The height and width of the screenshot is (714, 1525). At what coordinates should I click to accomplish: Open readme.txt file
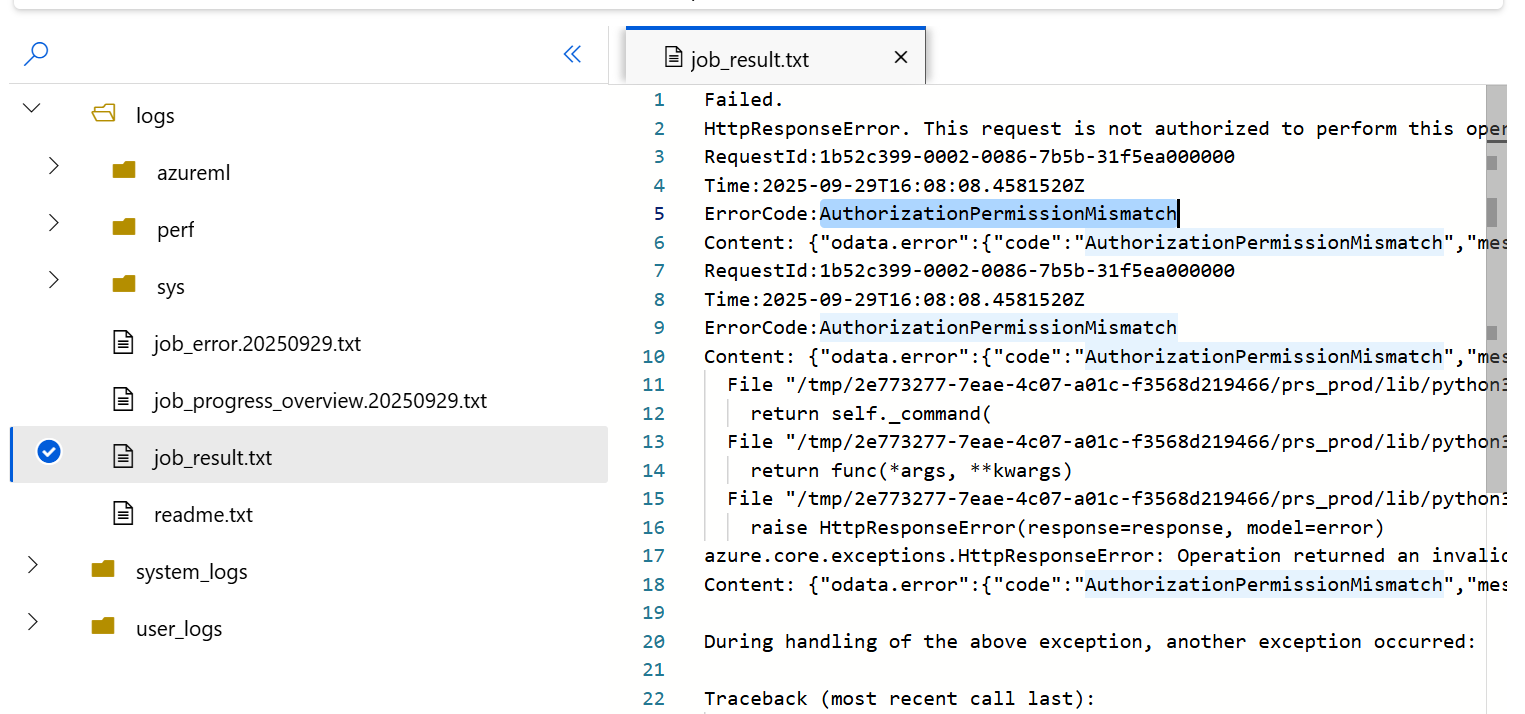(x=203, y=515)
